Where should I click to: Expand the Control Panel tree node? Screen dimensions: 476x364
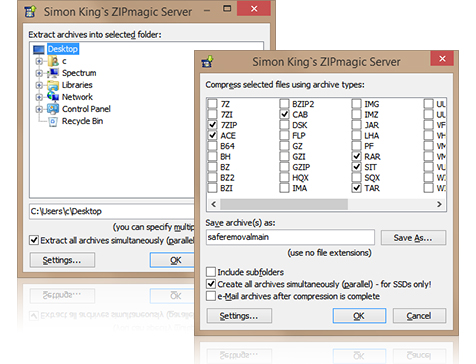[39, 109]
